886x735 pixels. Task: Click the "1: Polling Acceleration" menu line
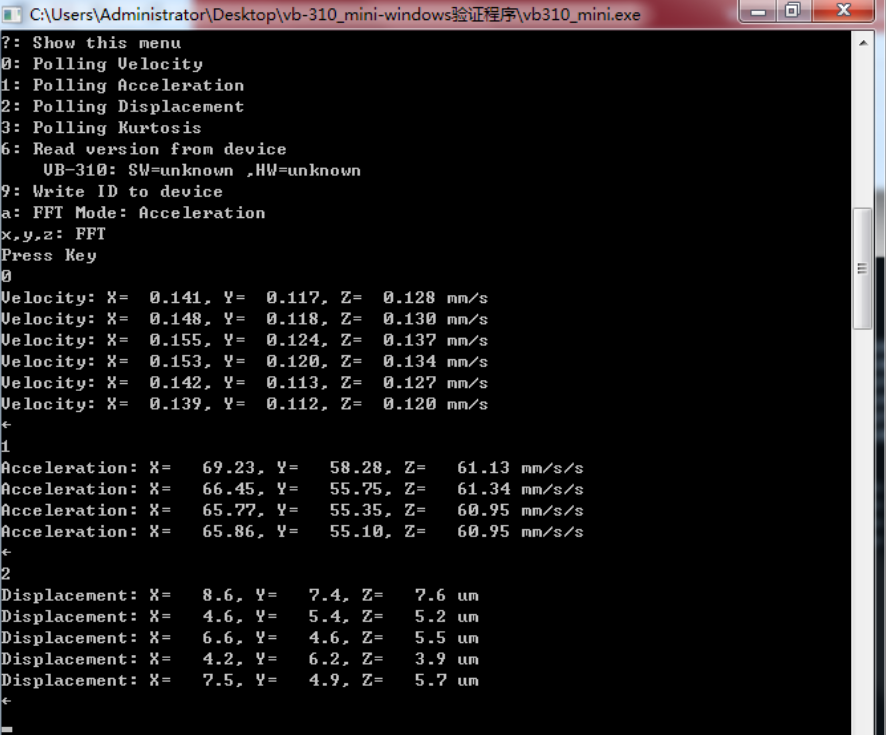coord(122,85)
